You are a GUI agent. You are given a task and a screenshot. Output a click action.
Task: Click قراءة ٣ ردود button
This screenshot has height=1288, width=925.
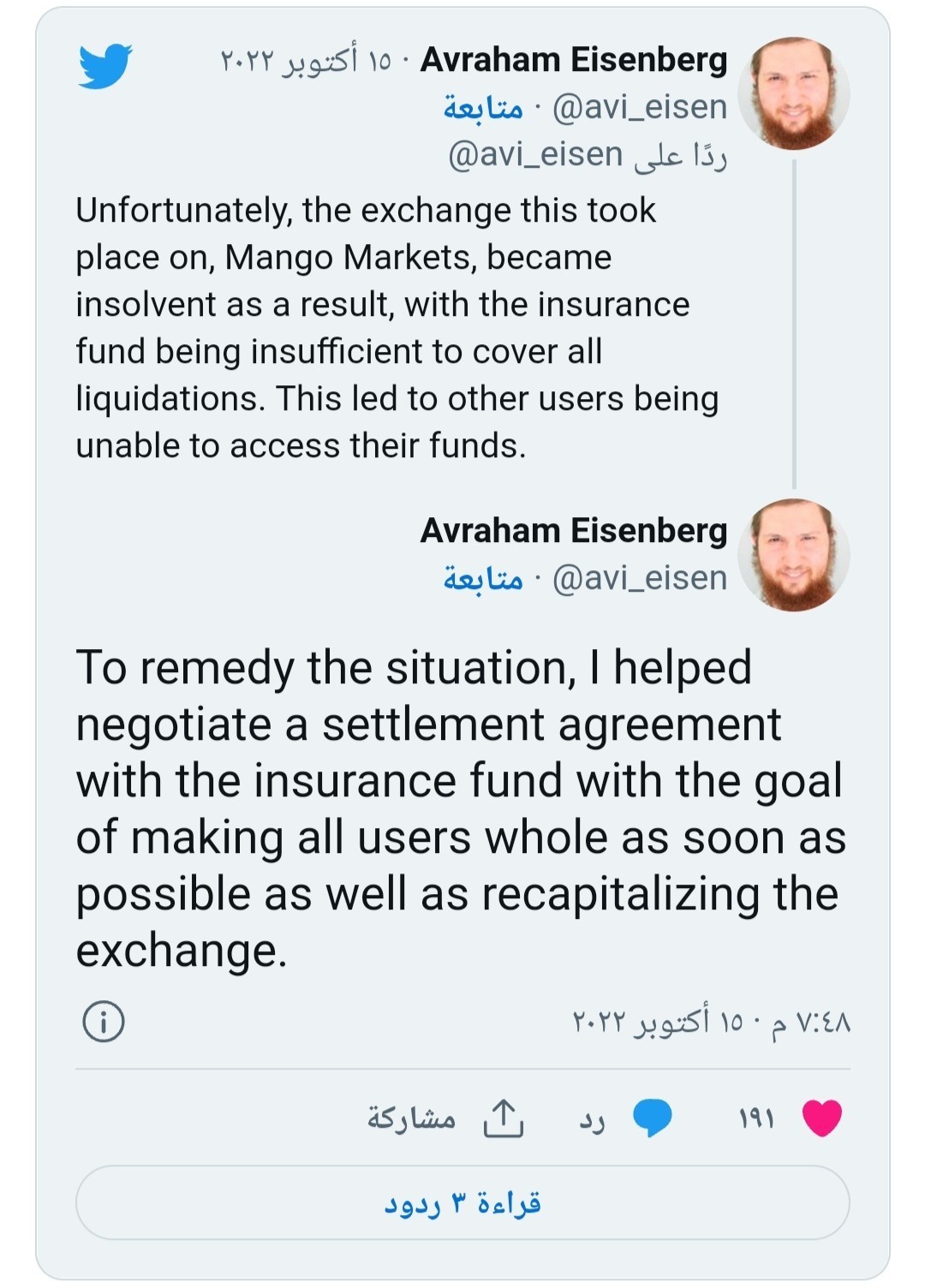pyautogui.click(x=462, y=1202)
